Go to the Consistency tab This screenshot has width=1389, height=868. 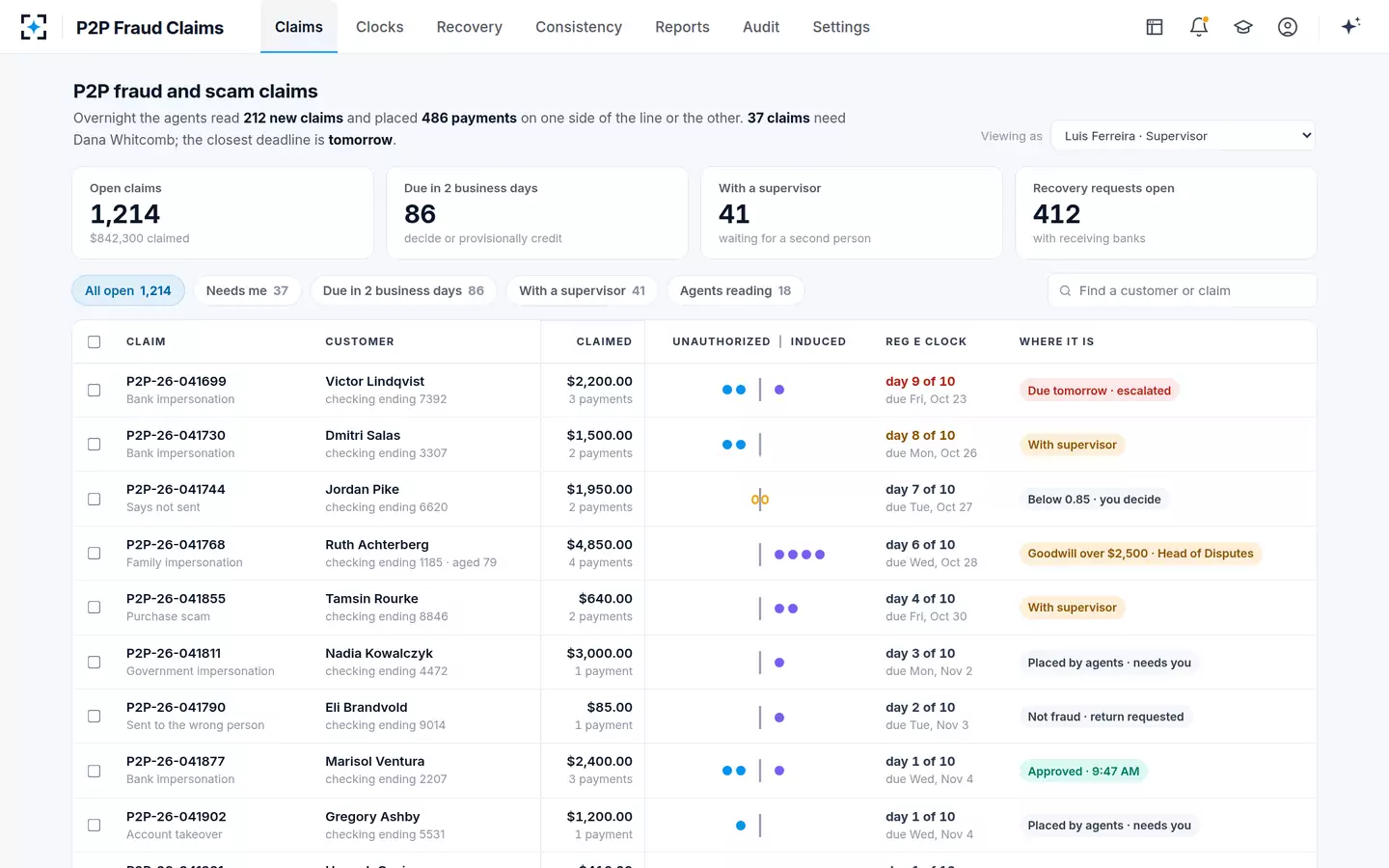(x=579, y=27)
